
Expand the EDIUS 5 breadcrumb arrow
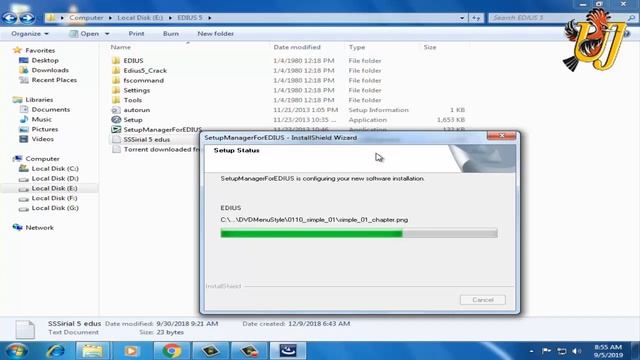click(x=209, y=18)
